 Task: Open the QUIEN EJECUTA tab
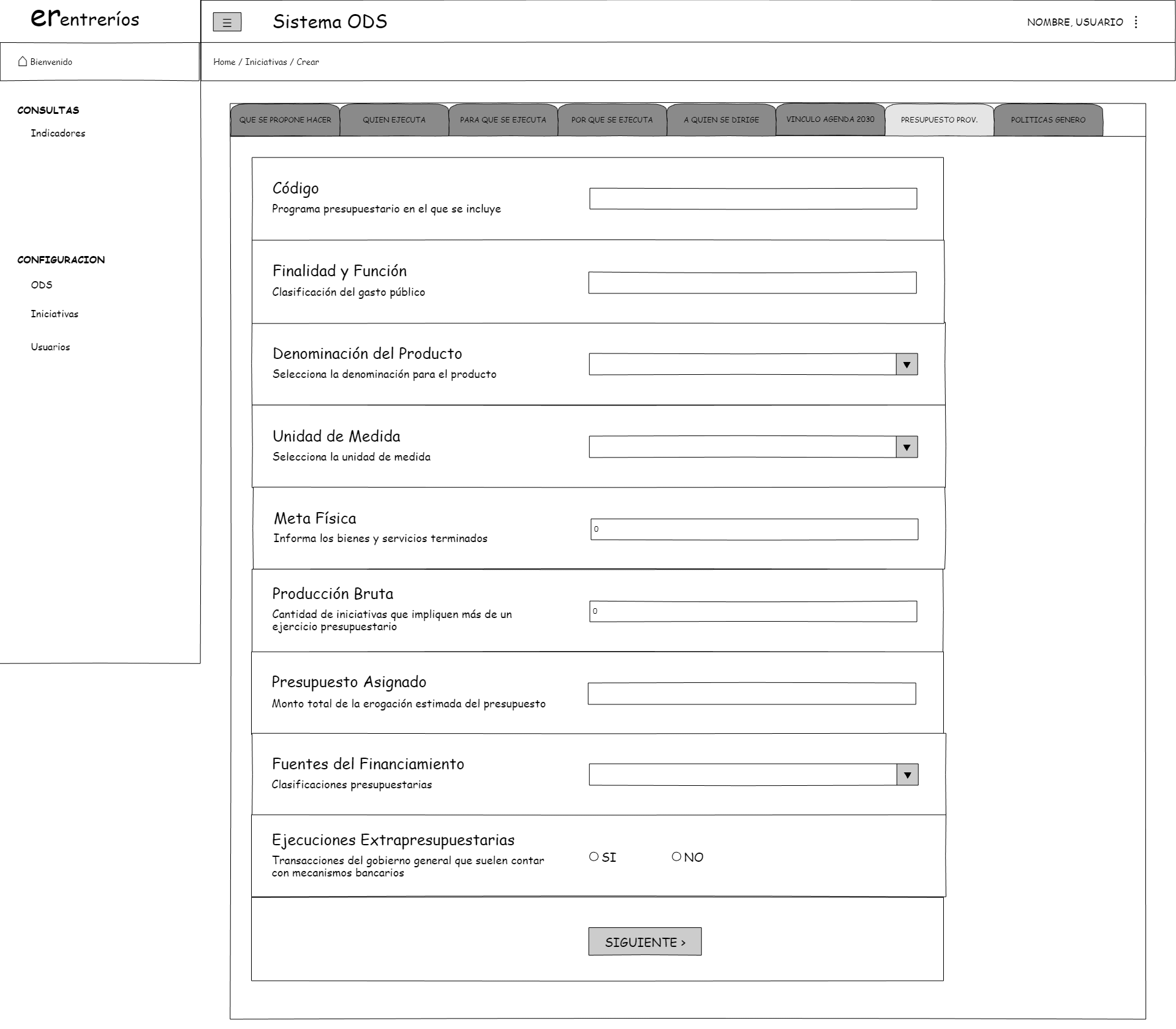pyautogui.click(x=394, y=120)
